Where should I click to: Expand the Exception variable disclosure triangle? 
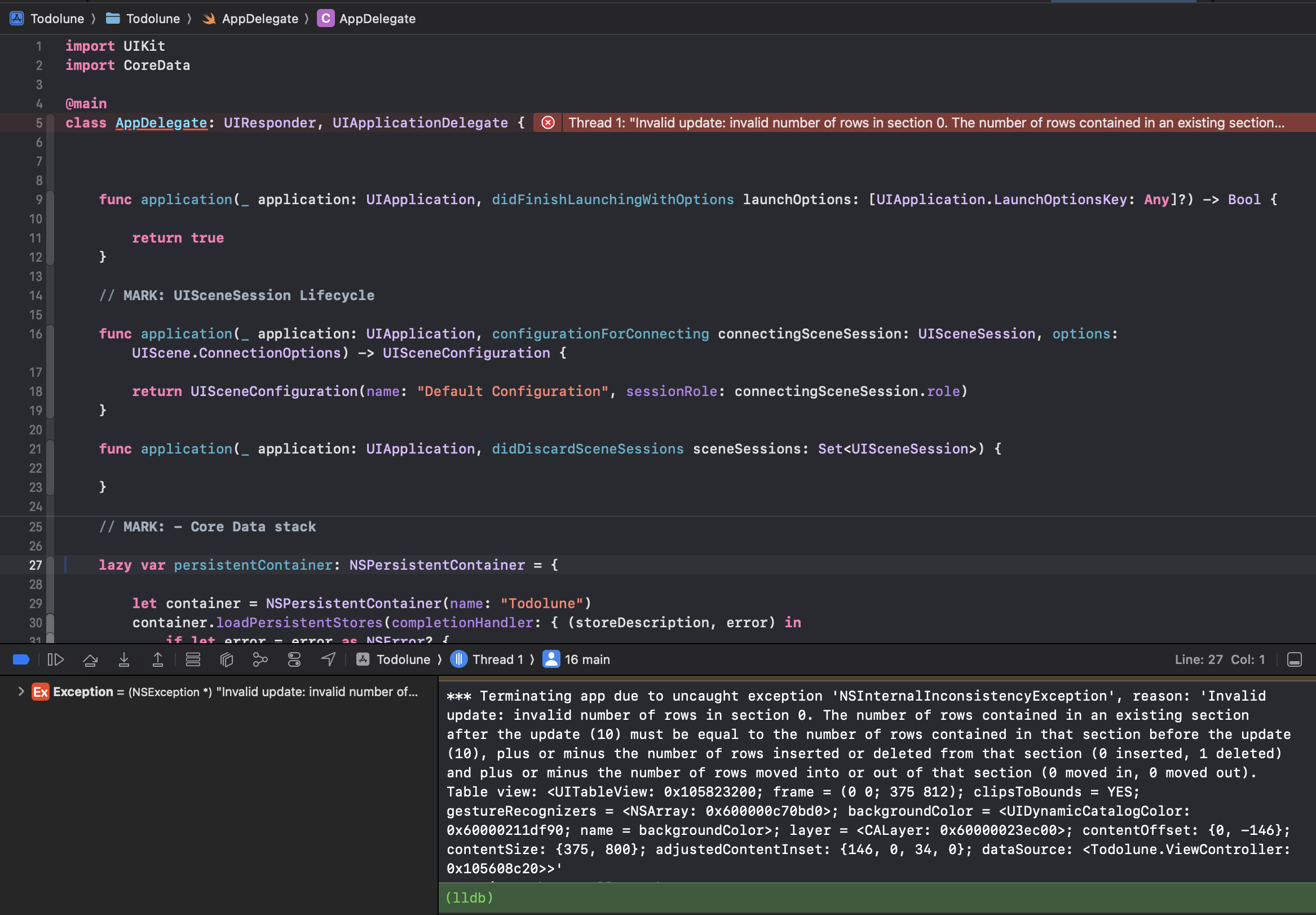point(21,692)
